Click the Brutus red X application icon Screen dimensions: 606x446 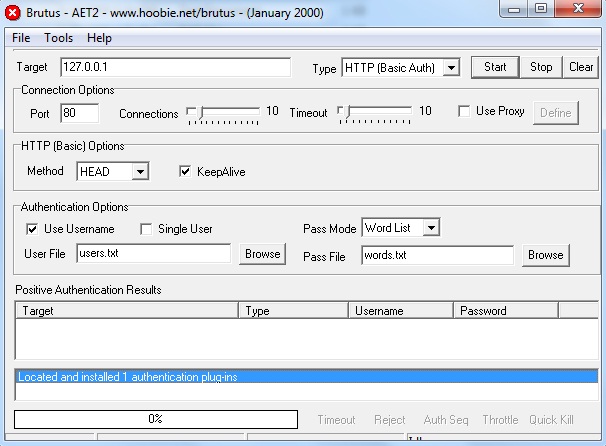[x=13, y=13]
